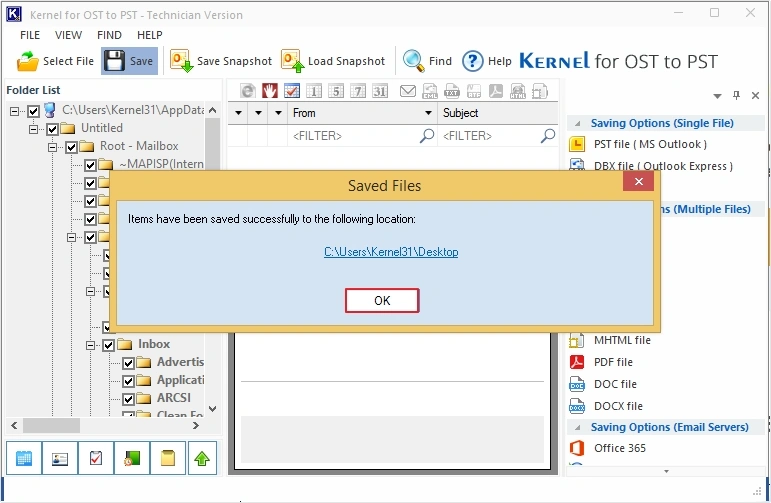The height and width of the screenshot is (503, 771).
Task: Open calendar view icon at bottom left
Action: tap(24, 458)
